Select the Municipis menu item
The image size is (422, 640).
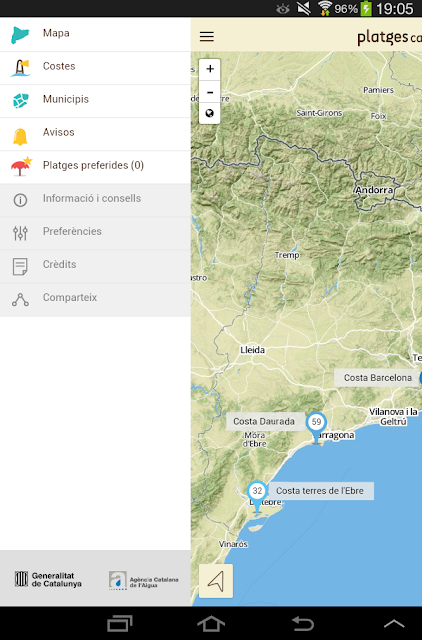coord(96,101)
